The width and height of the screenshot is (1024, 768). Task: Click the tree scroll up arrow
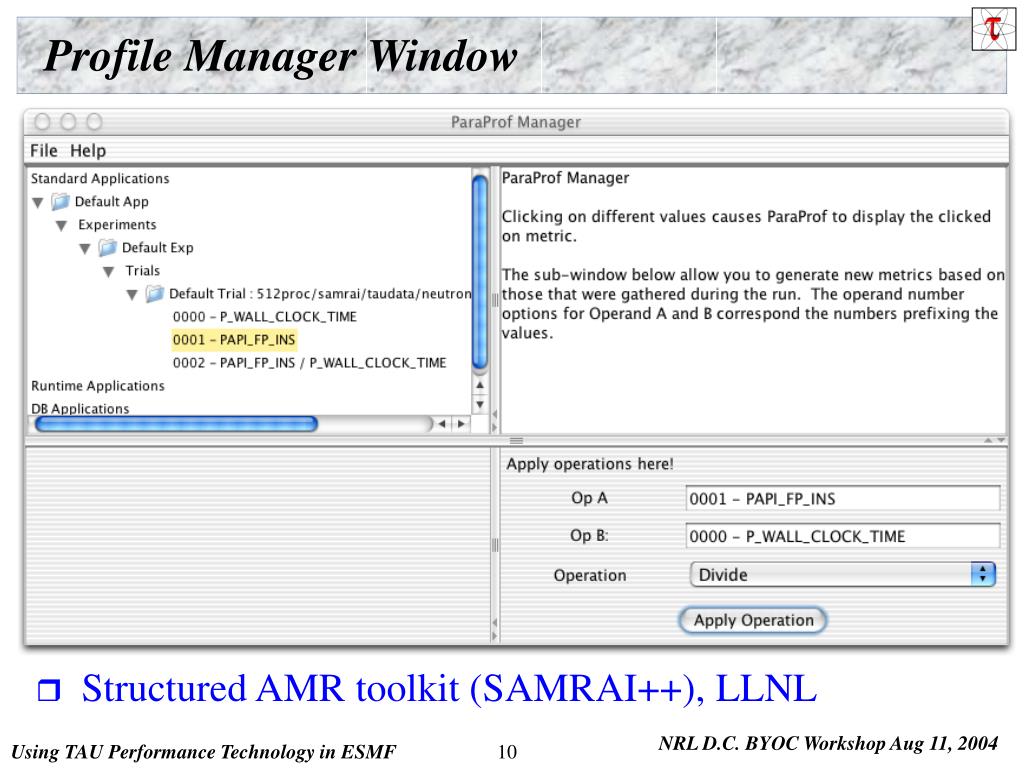tap(480, 385)
